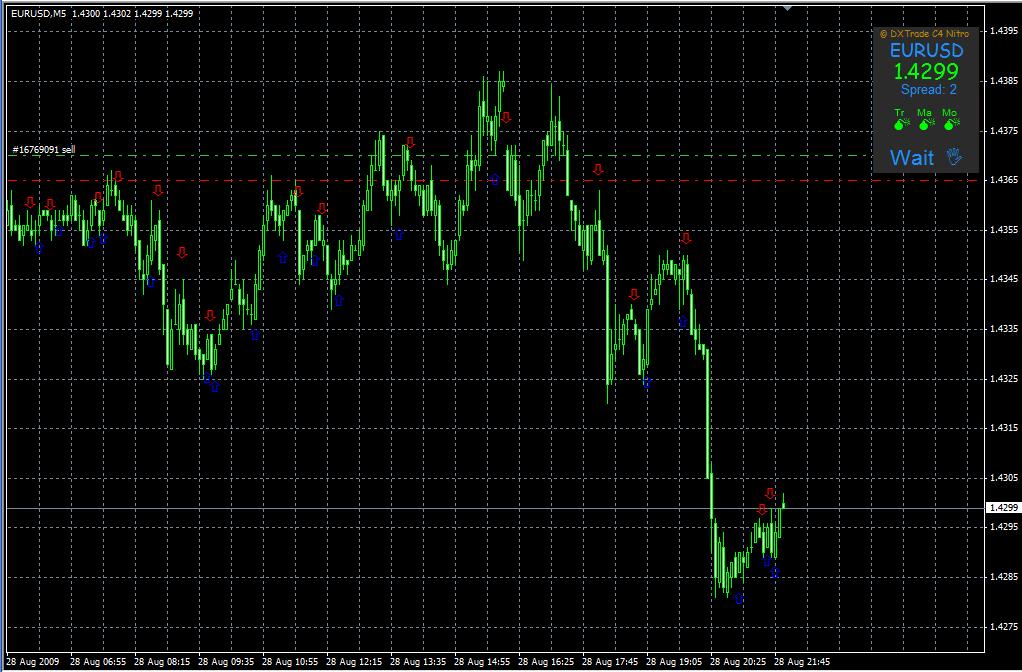Click the 28 Aug 19:05 time label
Screen dimensions: 1022x672
[674, 662]
